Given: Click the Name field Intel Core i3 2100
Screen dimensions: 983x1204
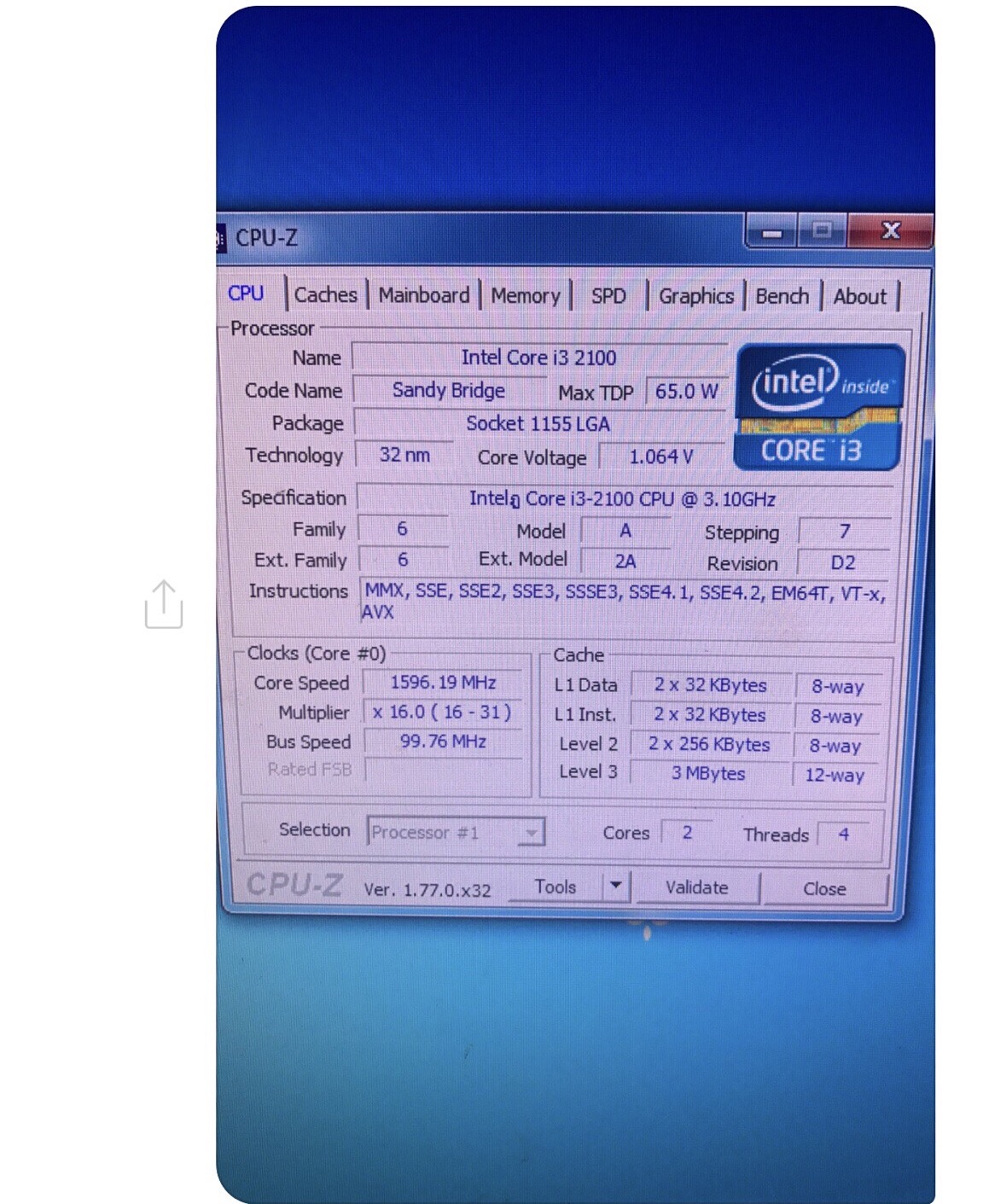Looking at the screenshot, I should [x=539, y=358].
